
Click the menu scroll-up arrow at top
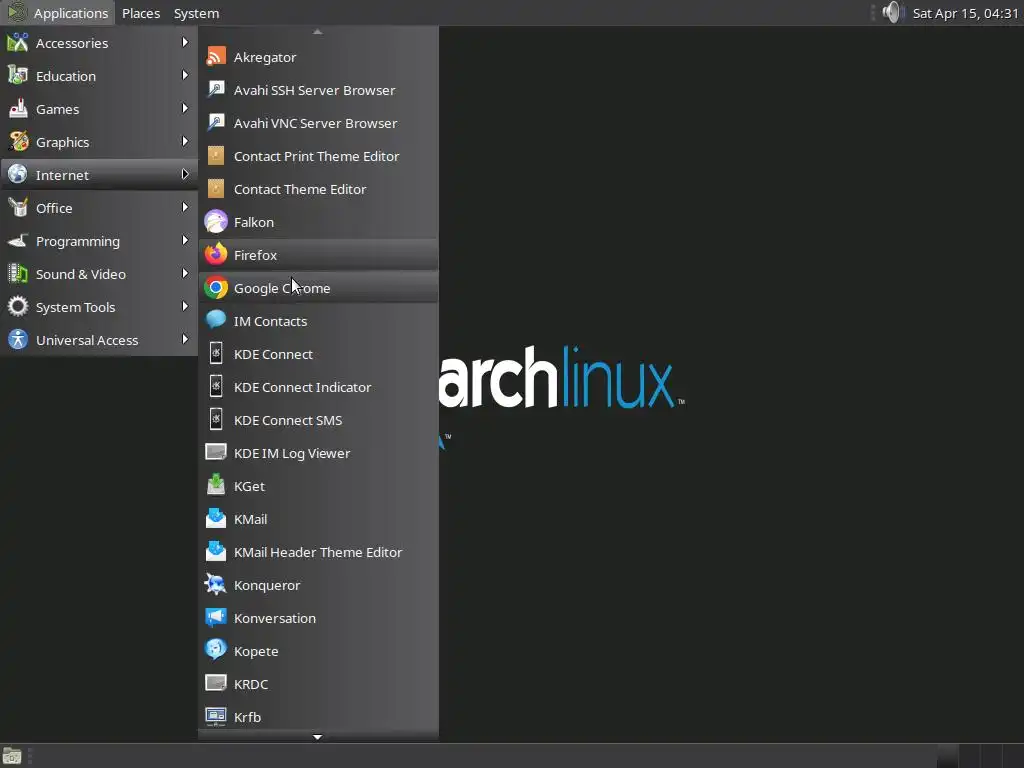(x=318, y=31)
